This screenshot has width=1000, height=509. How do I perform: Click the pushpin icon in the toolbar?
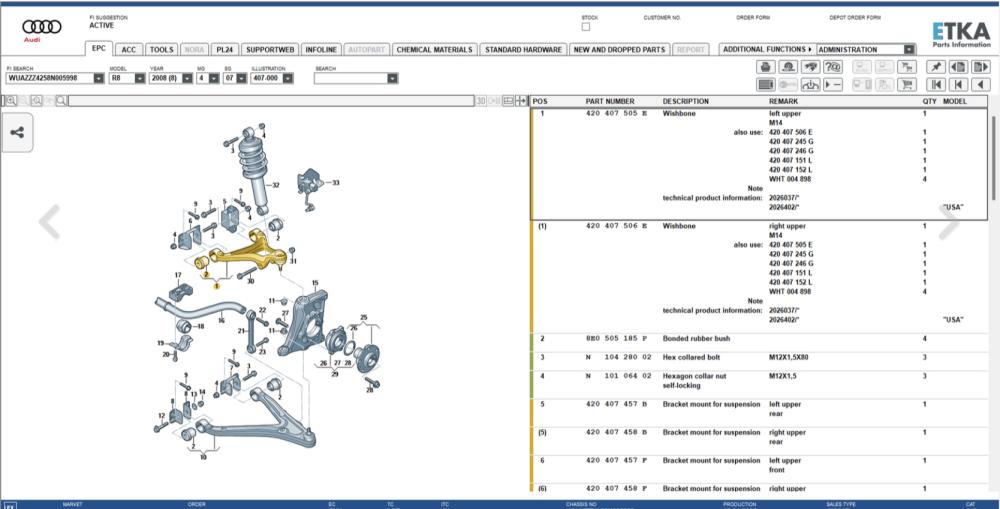[936, 67]
